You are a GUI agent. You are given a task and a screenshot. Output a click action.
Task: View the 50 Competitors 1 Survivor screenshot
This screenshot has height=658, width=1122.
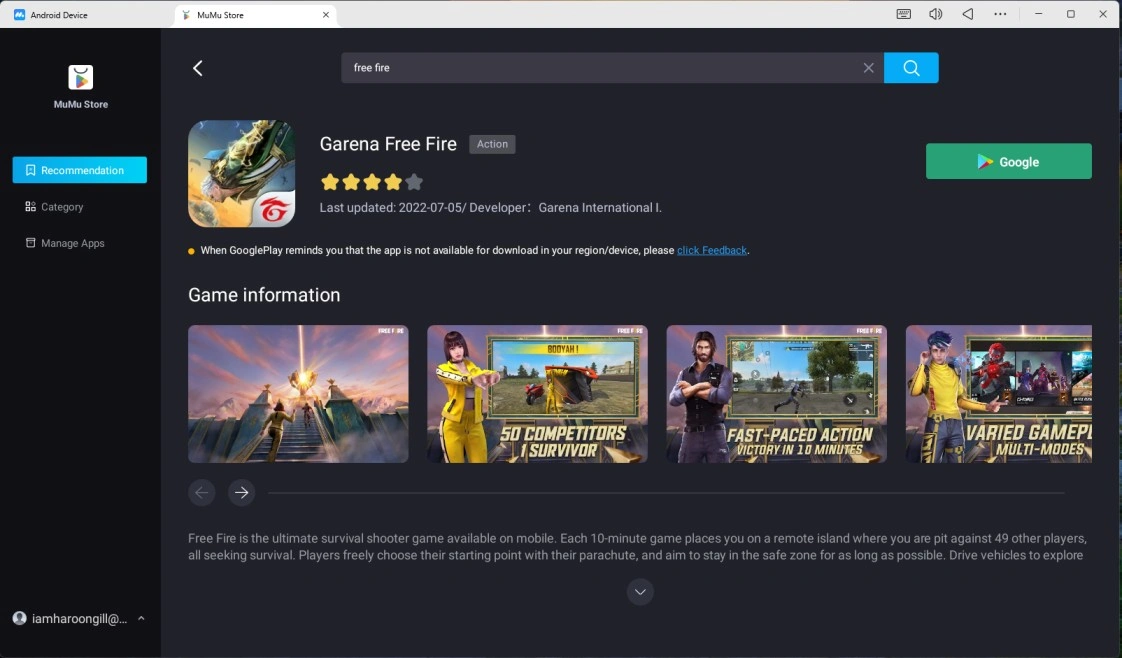click(537, 393)
